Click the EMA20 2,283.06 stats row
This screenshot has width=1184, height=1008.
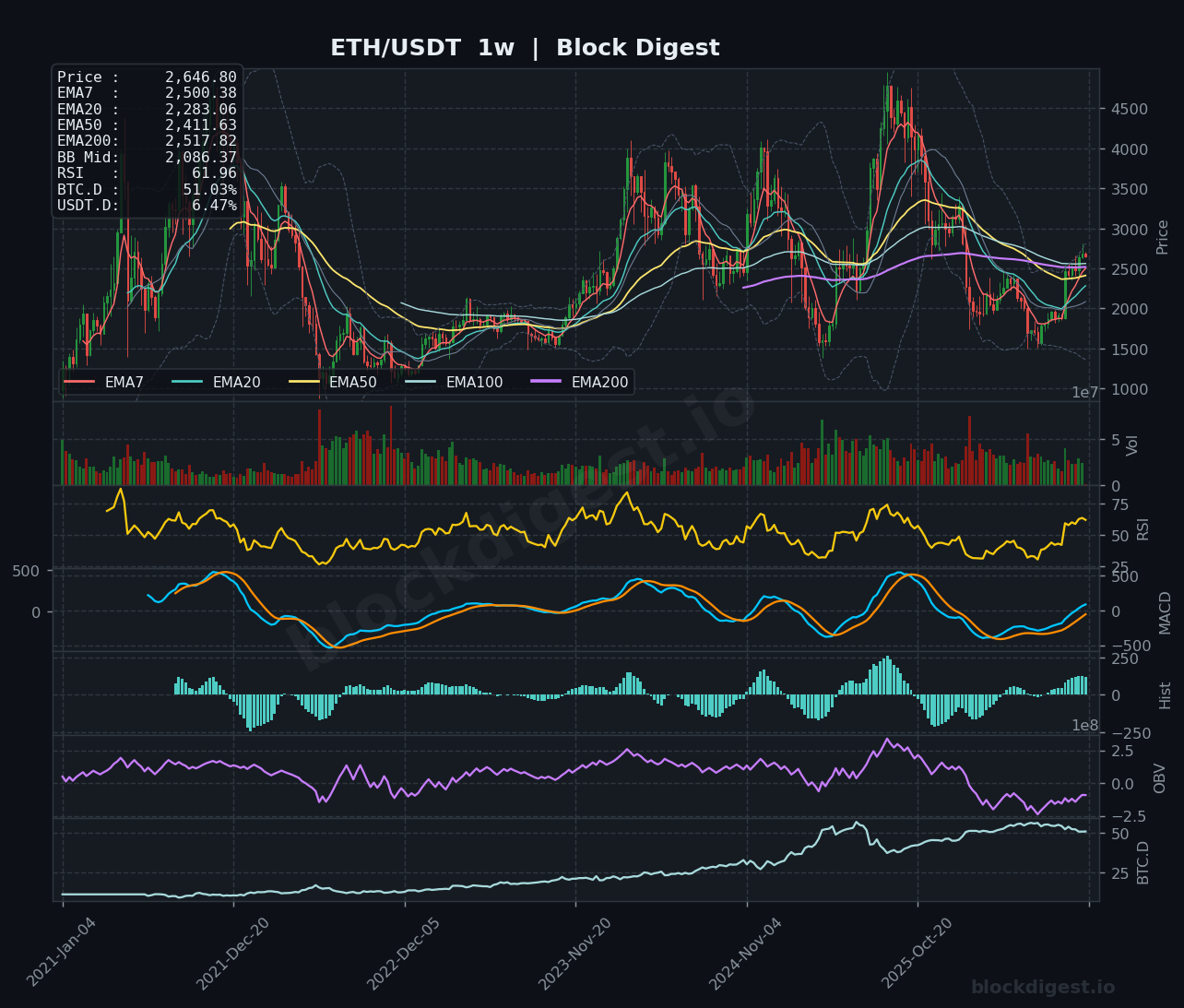(x=147, y=110)
